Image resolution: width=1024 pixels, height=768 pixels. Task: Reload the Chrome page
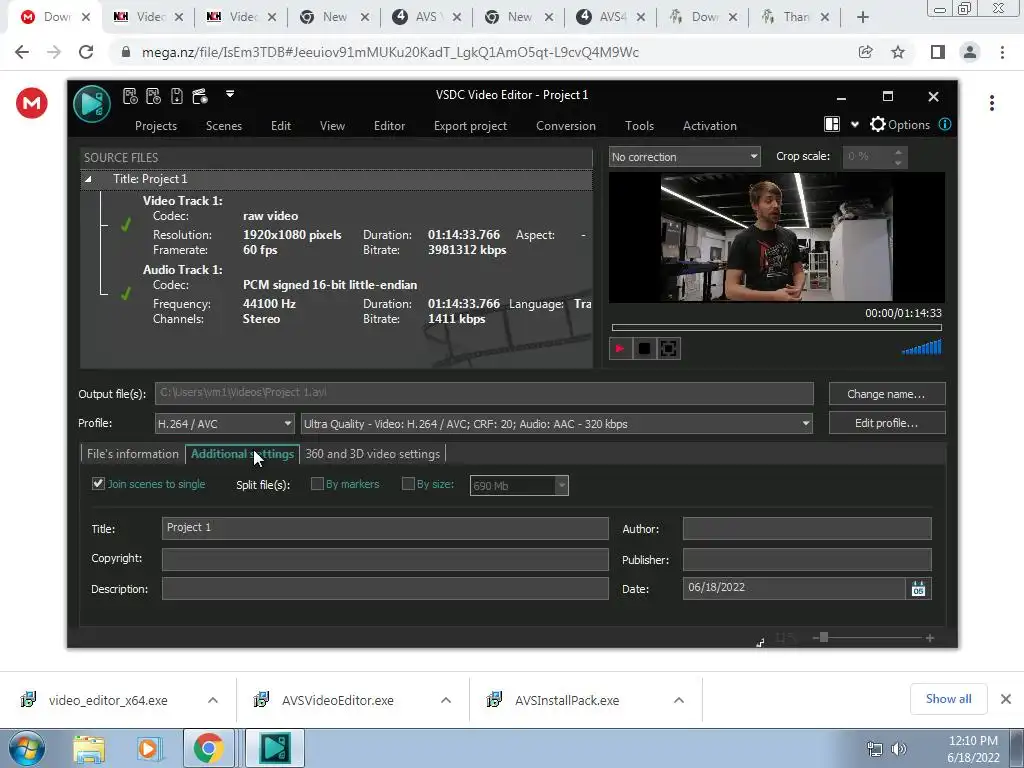tap(86, 52)
